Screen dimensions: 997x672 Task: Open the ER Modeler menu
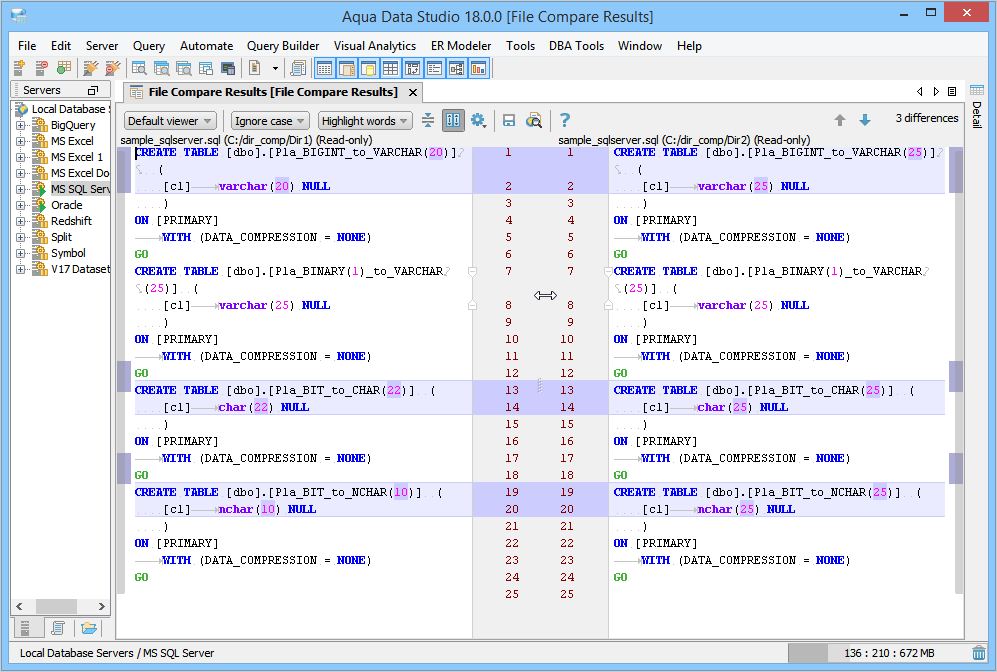point(461,46)
